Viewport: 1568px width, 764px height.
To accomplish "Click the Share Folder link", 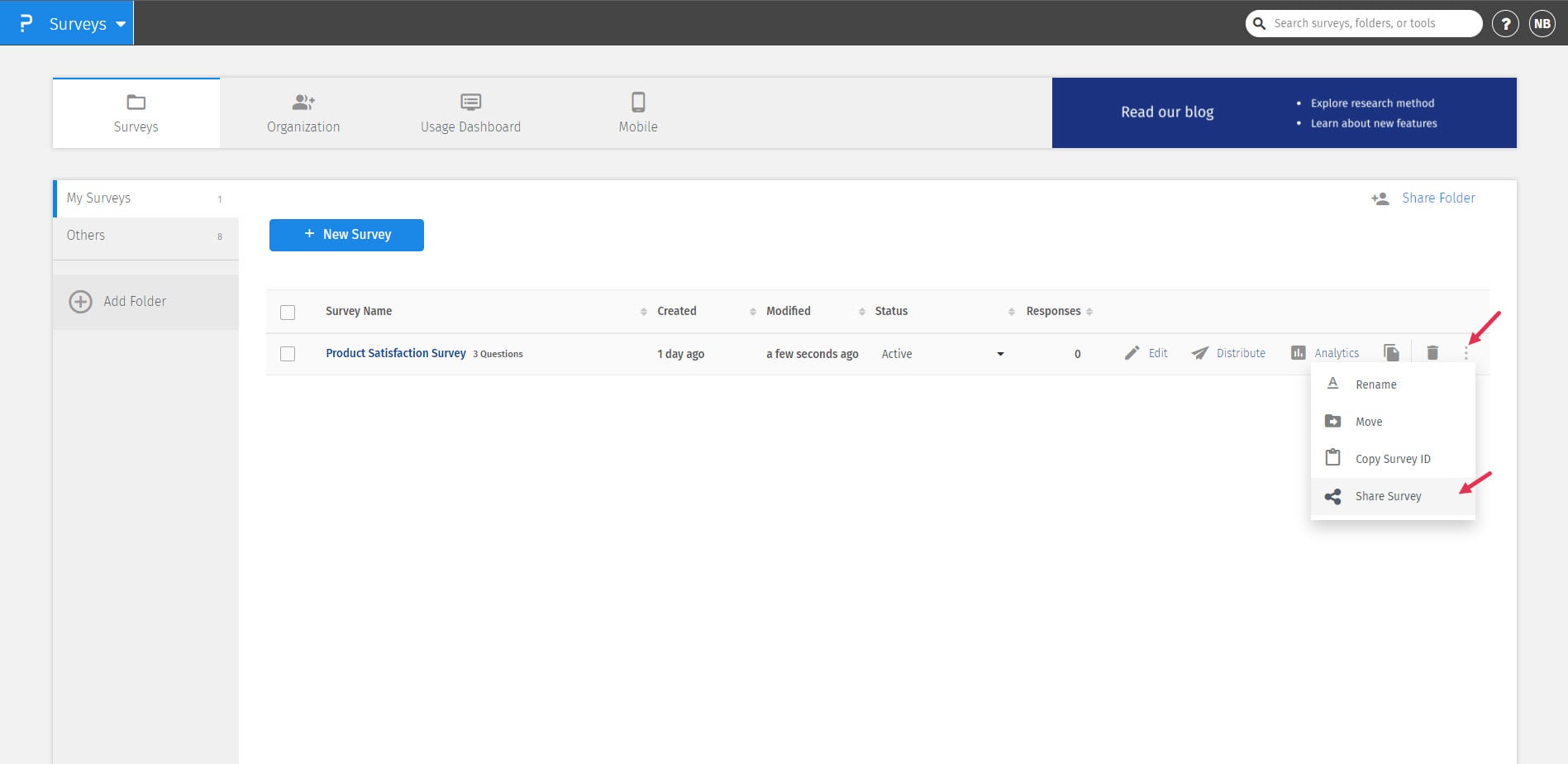I will 1438,198.
